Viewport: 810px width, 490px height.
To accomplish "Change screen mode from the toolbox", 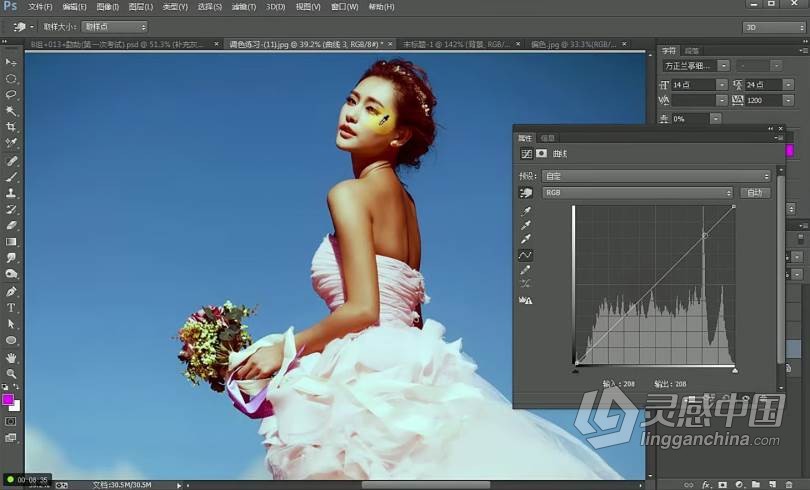I will pyautogui.click(x=11, y=438).
